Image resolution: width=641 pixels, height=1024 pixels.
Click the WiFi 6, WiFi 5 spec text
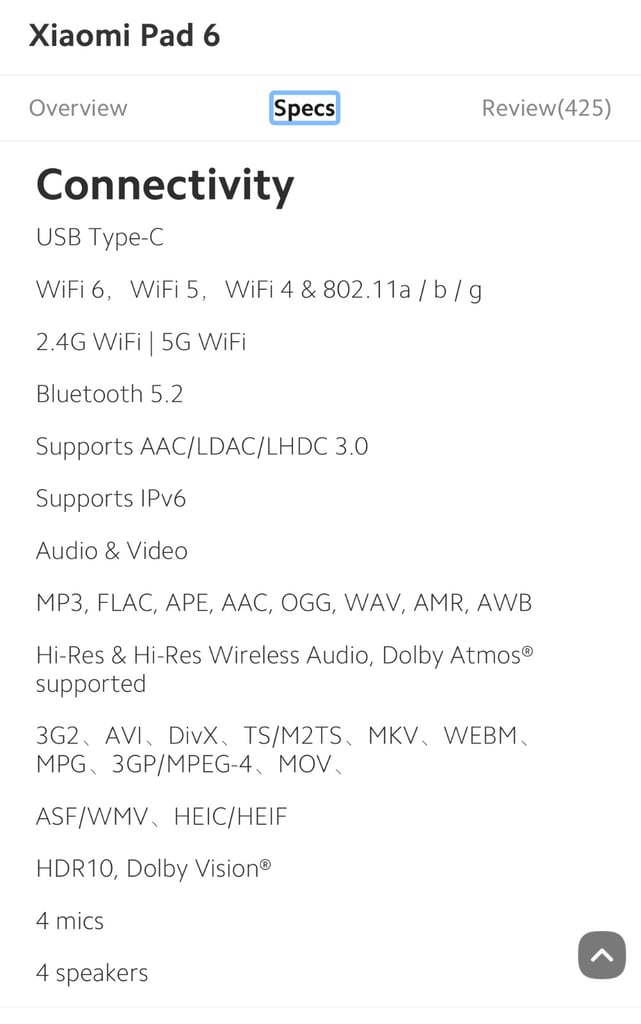pos(259,289)
